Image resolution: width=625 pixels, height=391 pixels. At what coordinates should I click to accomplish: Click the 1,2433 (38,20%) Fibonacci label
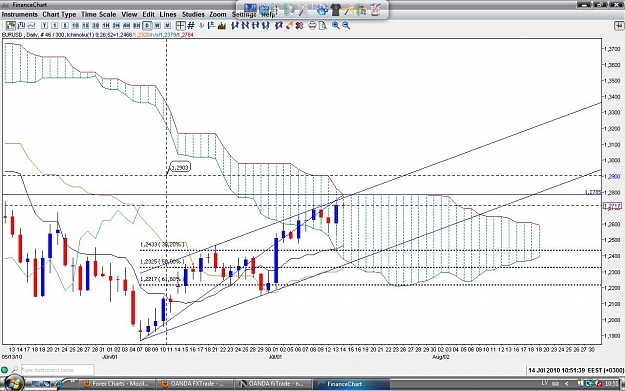[x=162, y=244]
